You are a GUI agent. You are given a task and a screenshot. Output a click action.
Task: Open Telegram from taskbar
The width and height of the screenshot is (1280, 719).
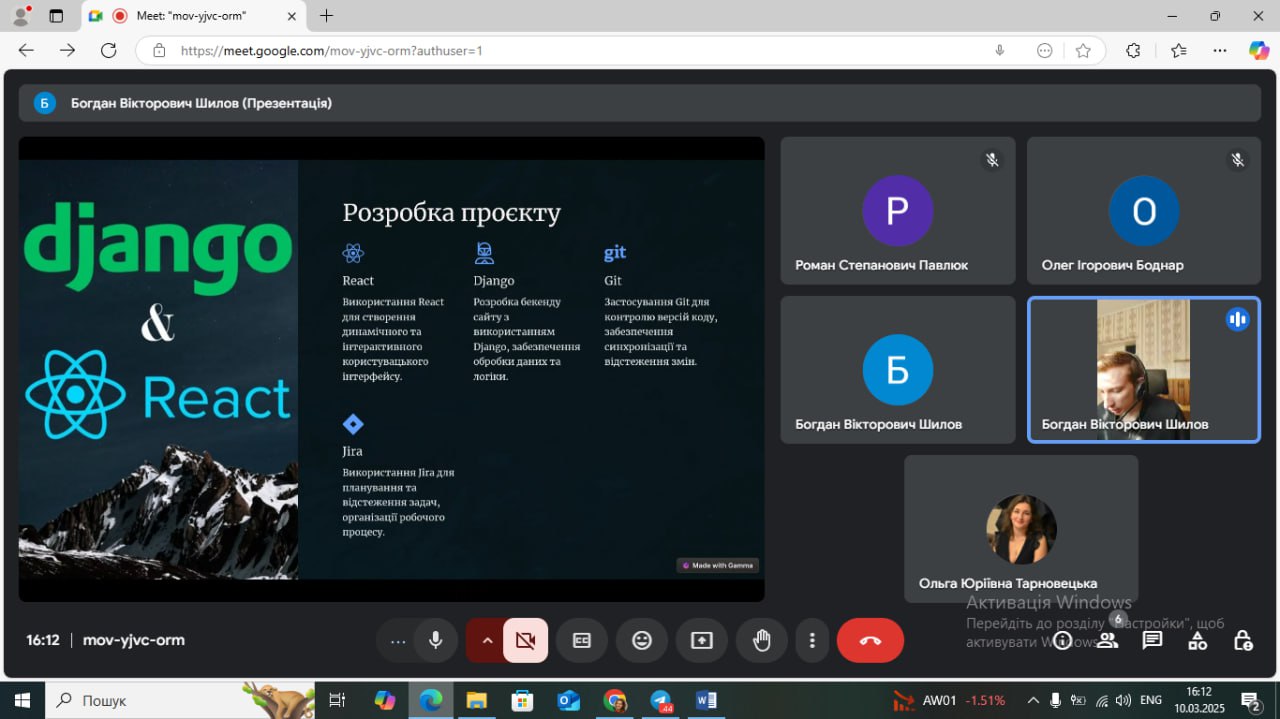(x=661, y=700)
